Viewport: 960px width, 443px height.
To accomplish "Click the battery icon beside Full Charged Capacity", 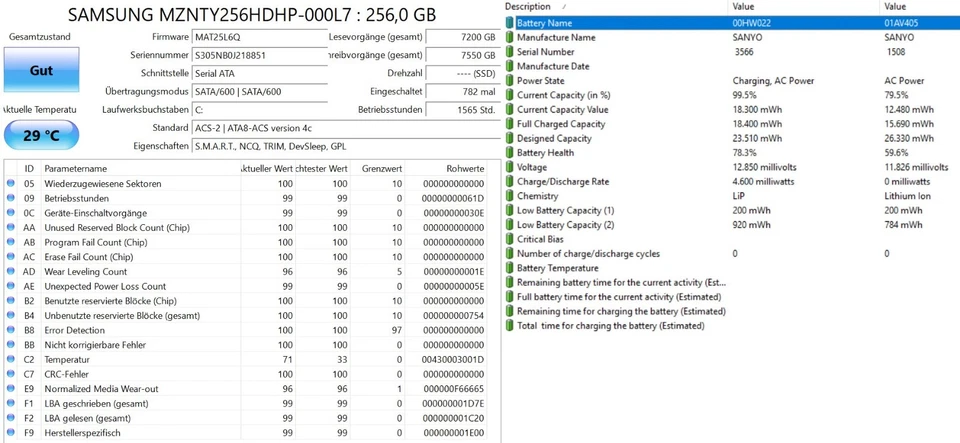I will click(x=509, y=124).
